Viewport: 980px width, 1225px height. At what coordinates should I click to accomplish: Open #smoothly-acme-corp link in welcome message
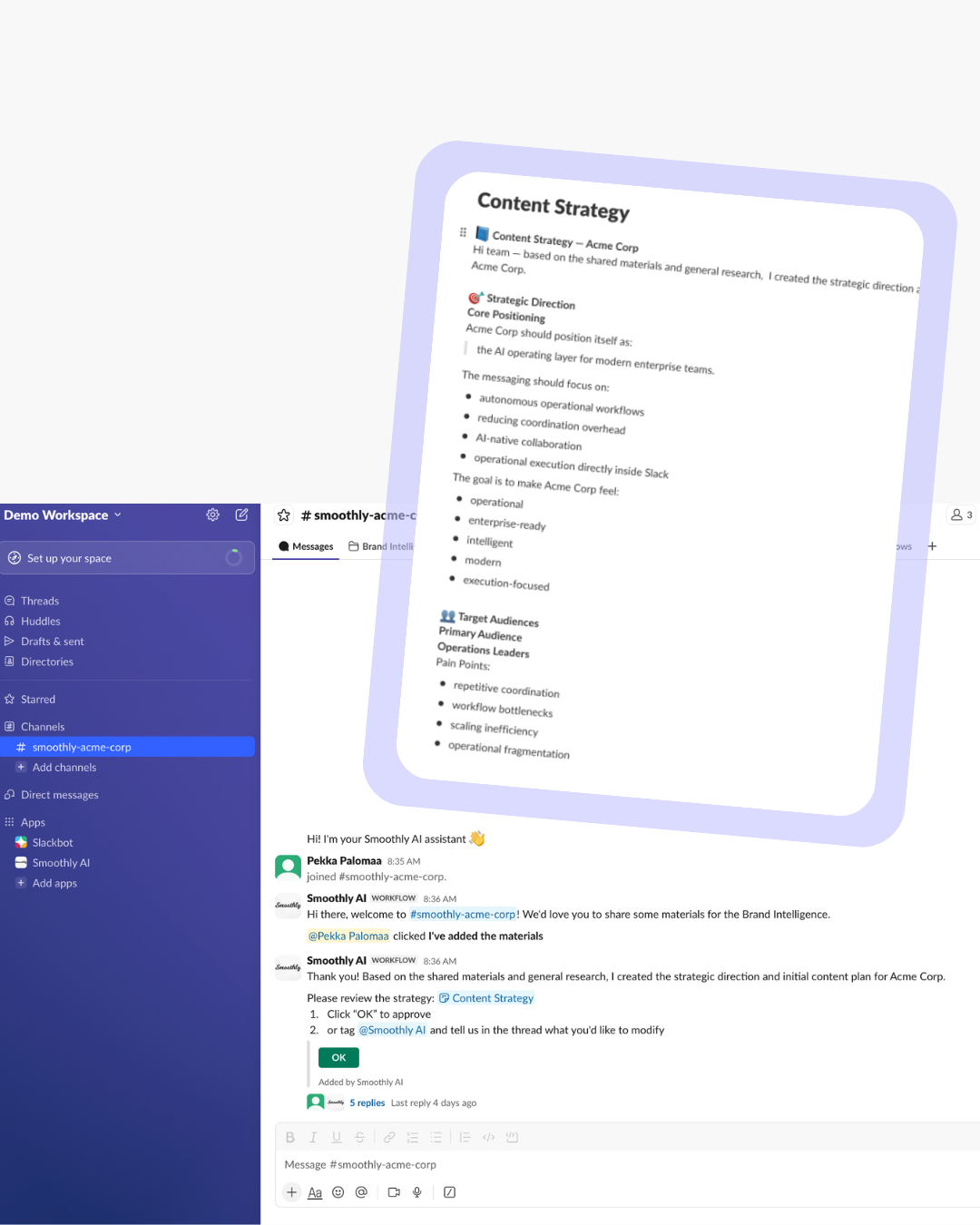tap(463, 915)
